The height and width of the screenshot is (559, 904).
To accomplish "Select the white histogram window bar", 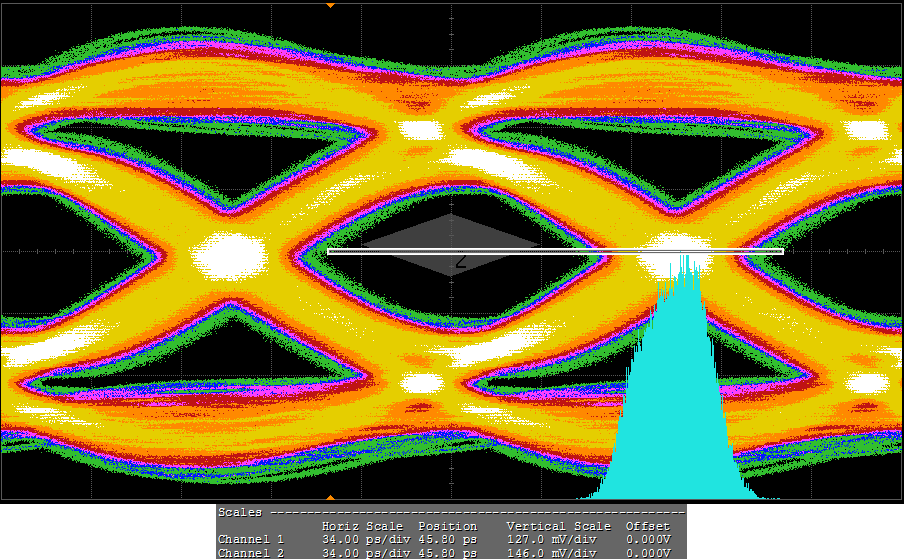I will pos(555,251).
